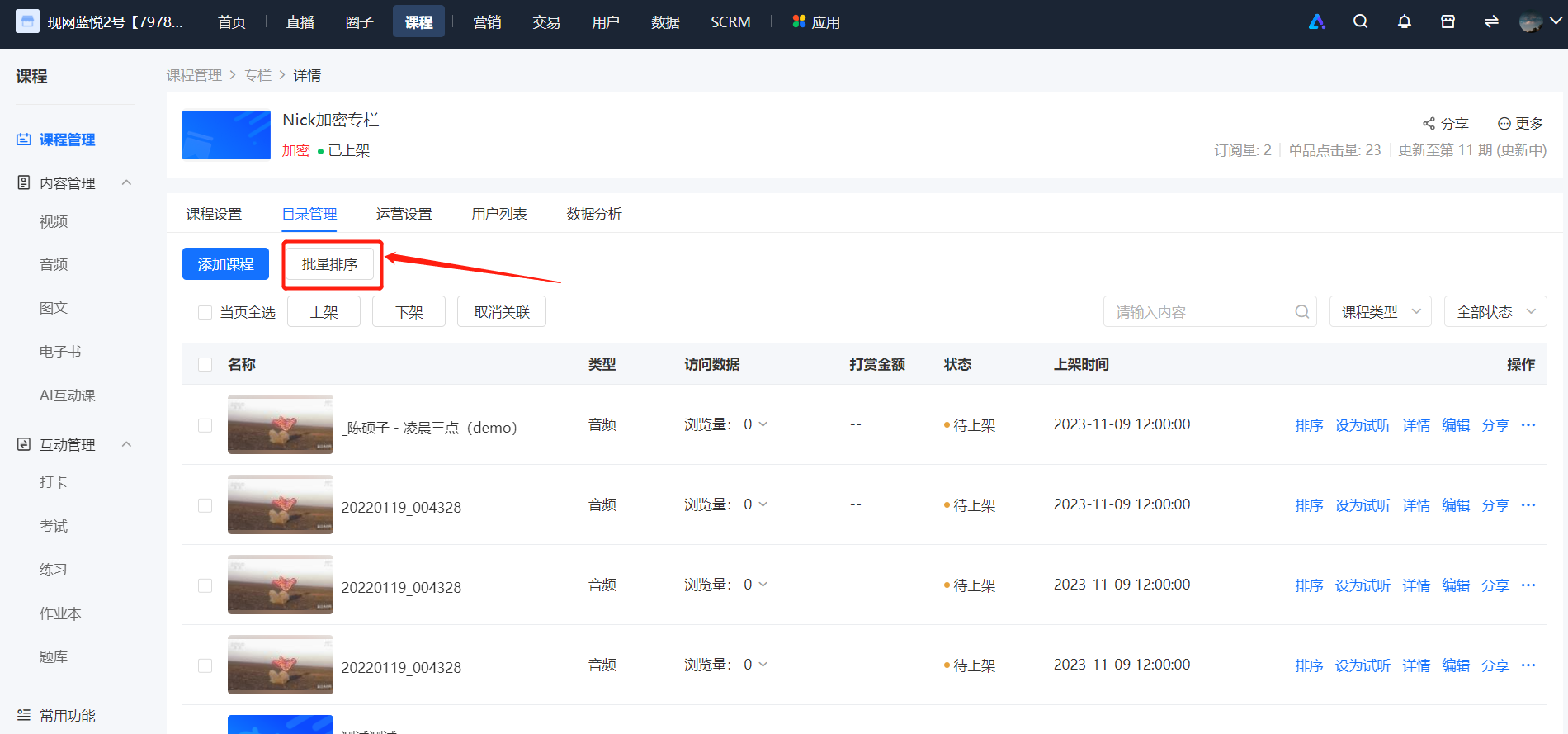The image size is (1568, 734).
Task: Click the 添加课程 button
Action: coord(225,264)
